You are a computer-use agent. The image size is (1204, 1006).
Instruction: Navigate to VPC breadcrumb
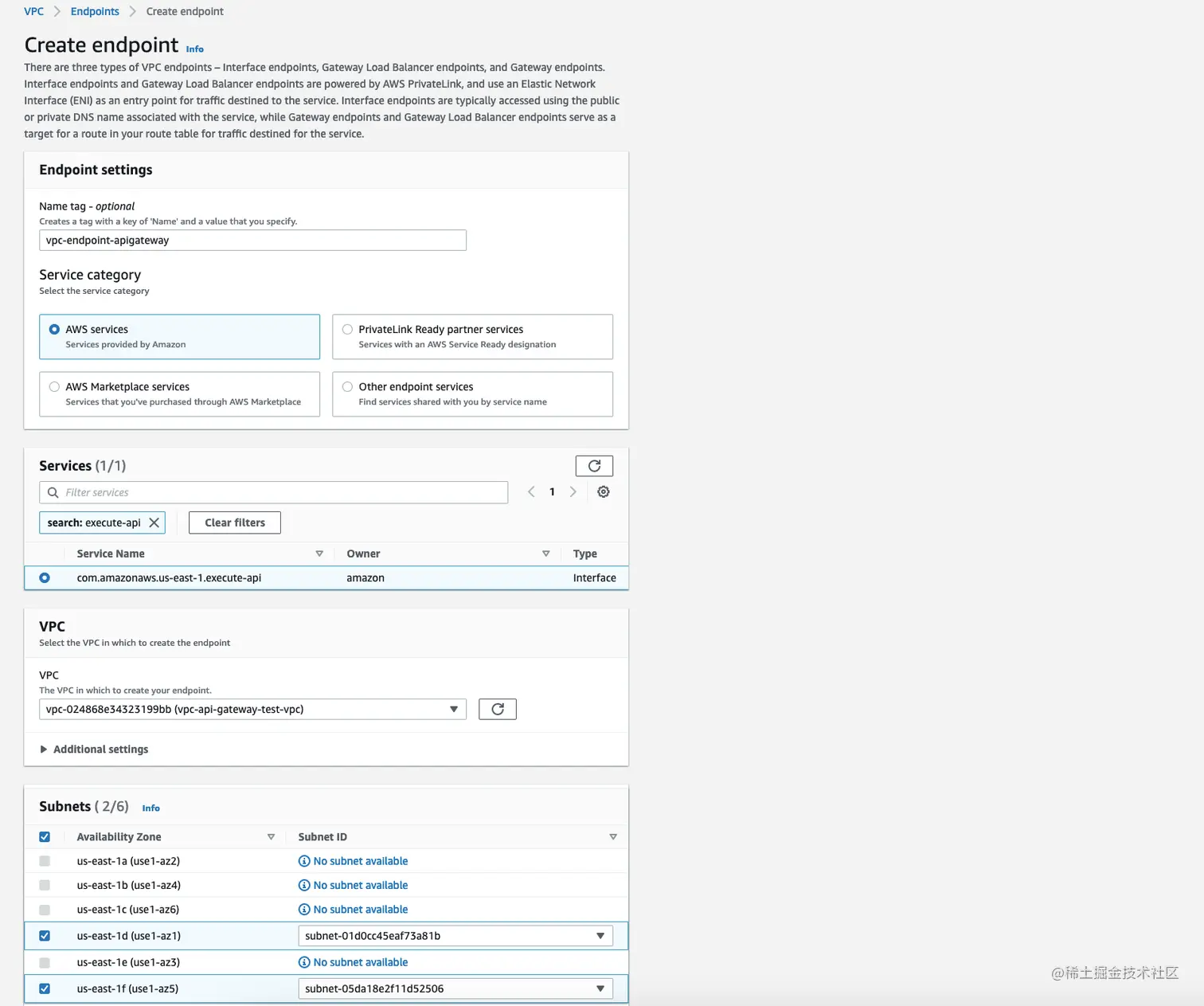coord(33,11)
